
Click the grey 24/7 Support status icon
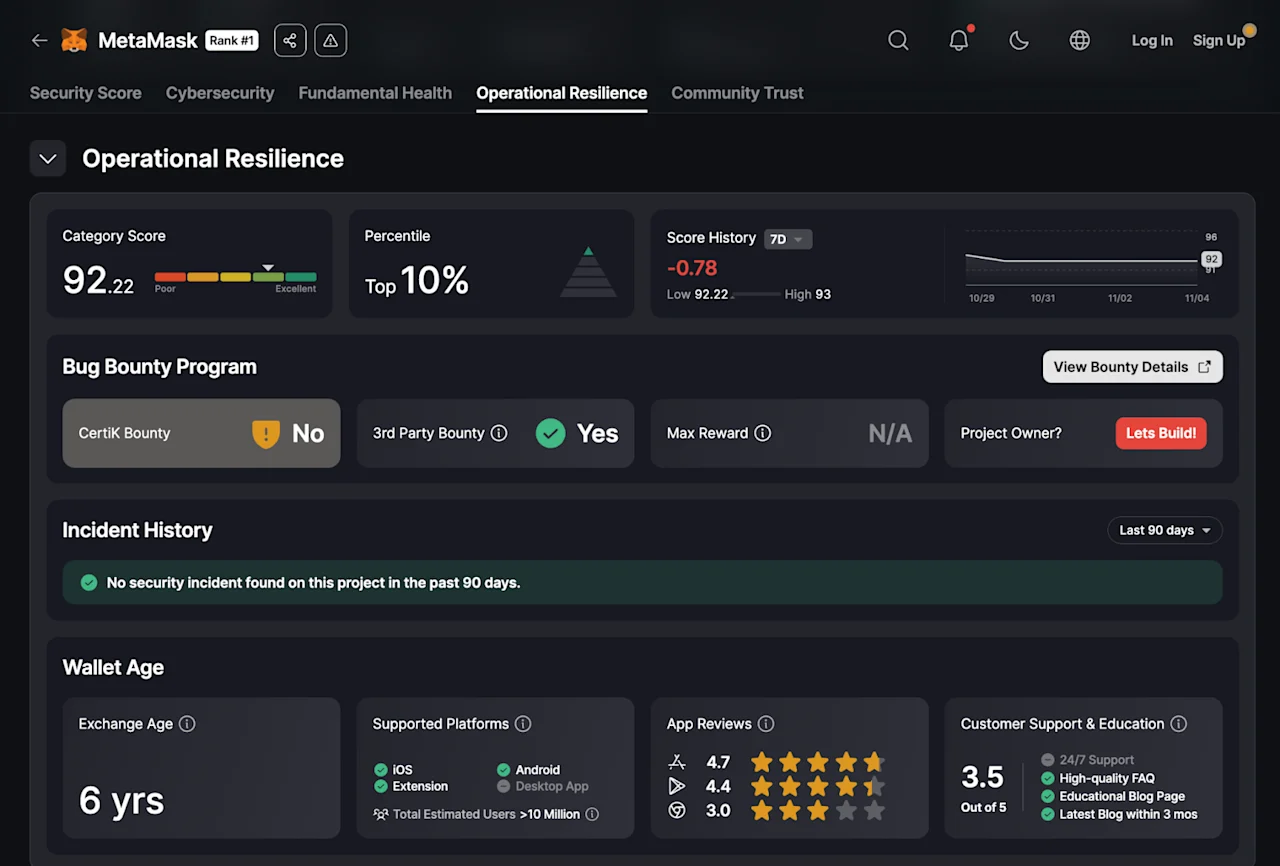pos(1048,760)
